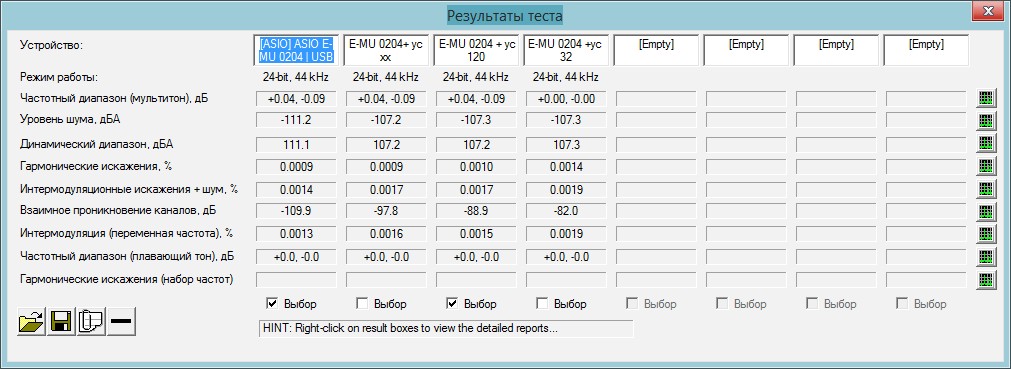Select the E-MU 0204 + ус 120 device slot

coord(476,50)
